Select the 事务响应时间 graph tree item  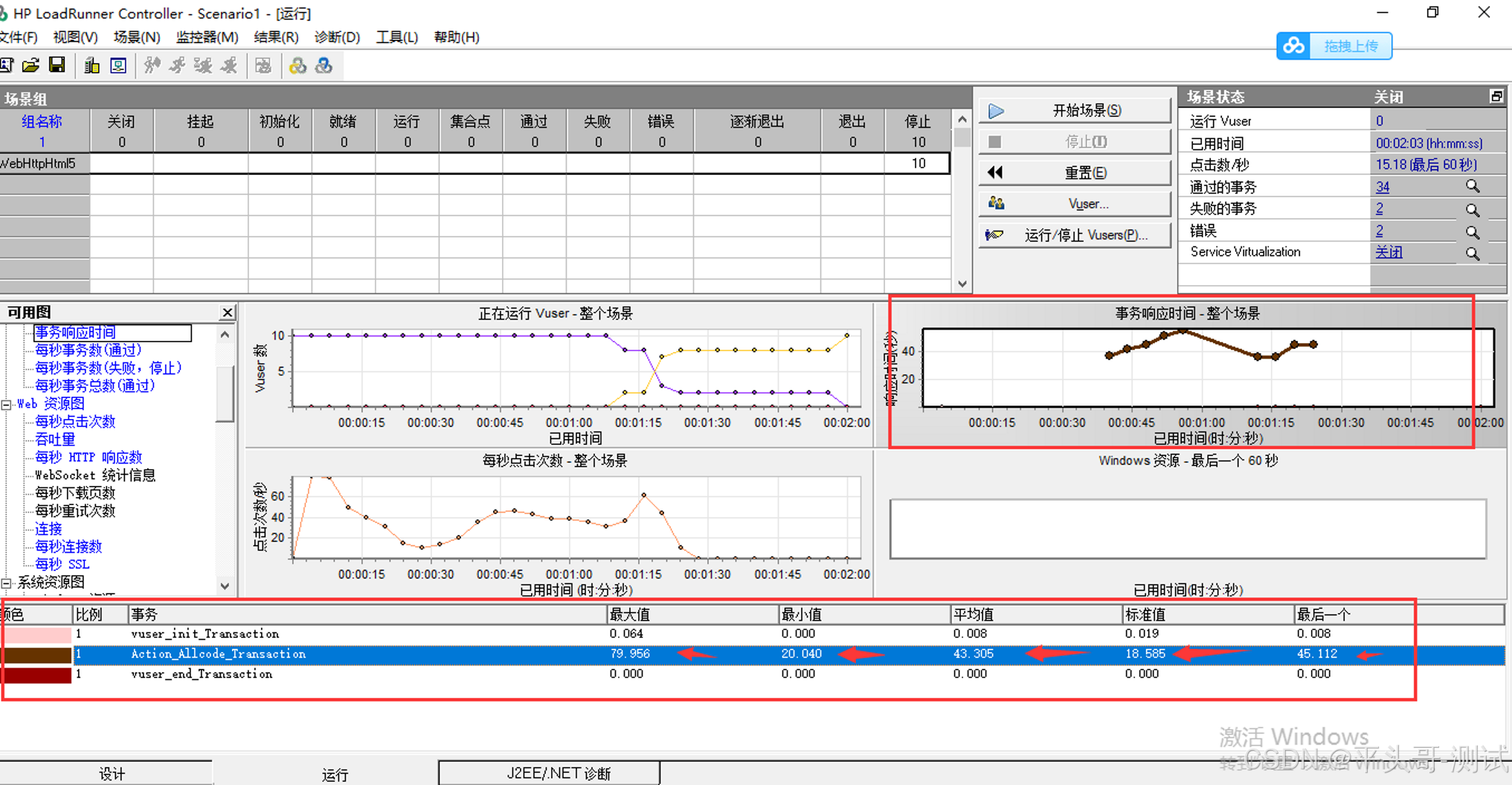(112, 333)
